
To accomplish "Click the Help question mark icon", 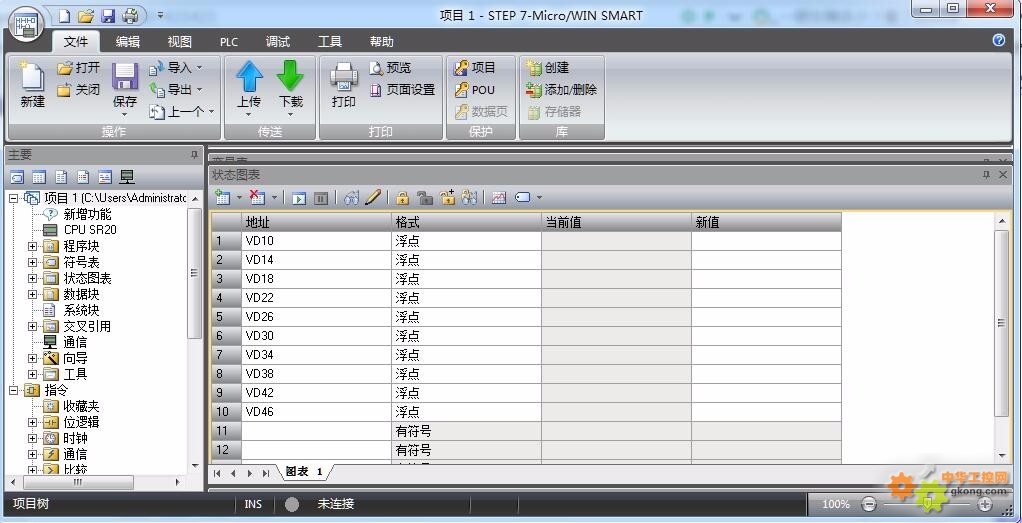I will pos(999,40).
